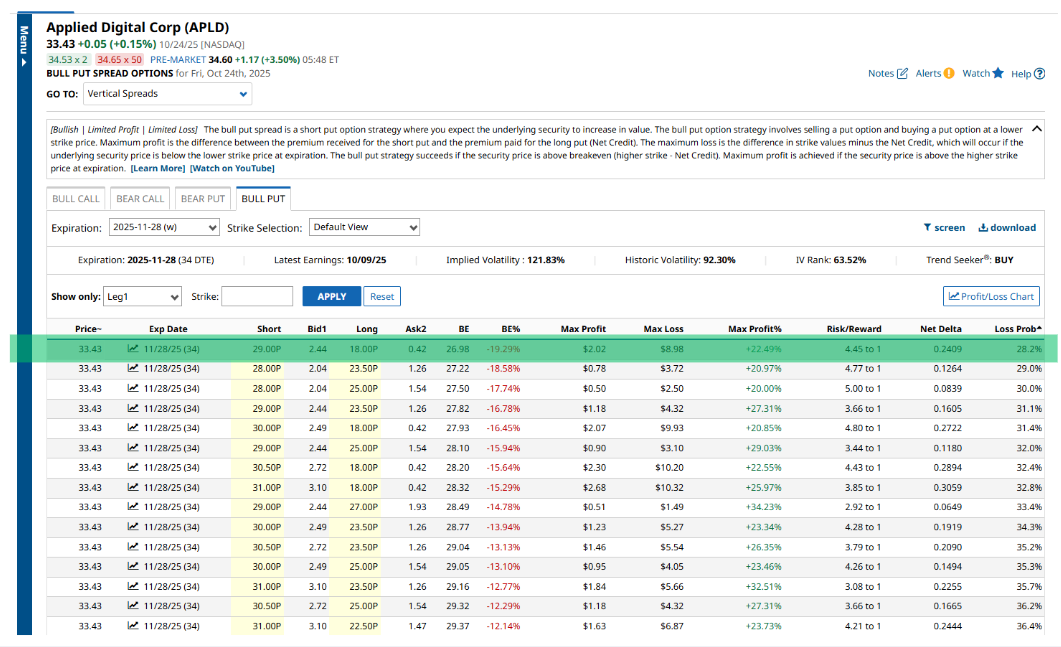Expand the Expiration date dropdown
Image resolution: width=1061 pixels, height=647 pixels.
click(x=163, y=228)
